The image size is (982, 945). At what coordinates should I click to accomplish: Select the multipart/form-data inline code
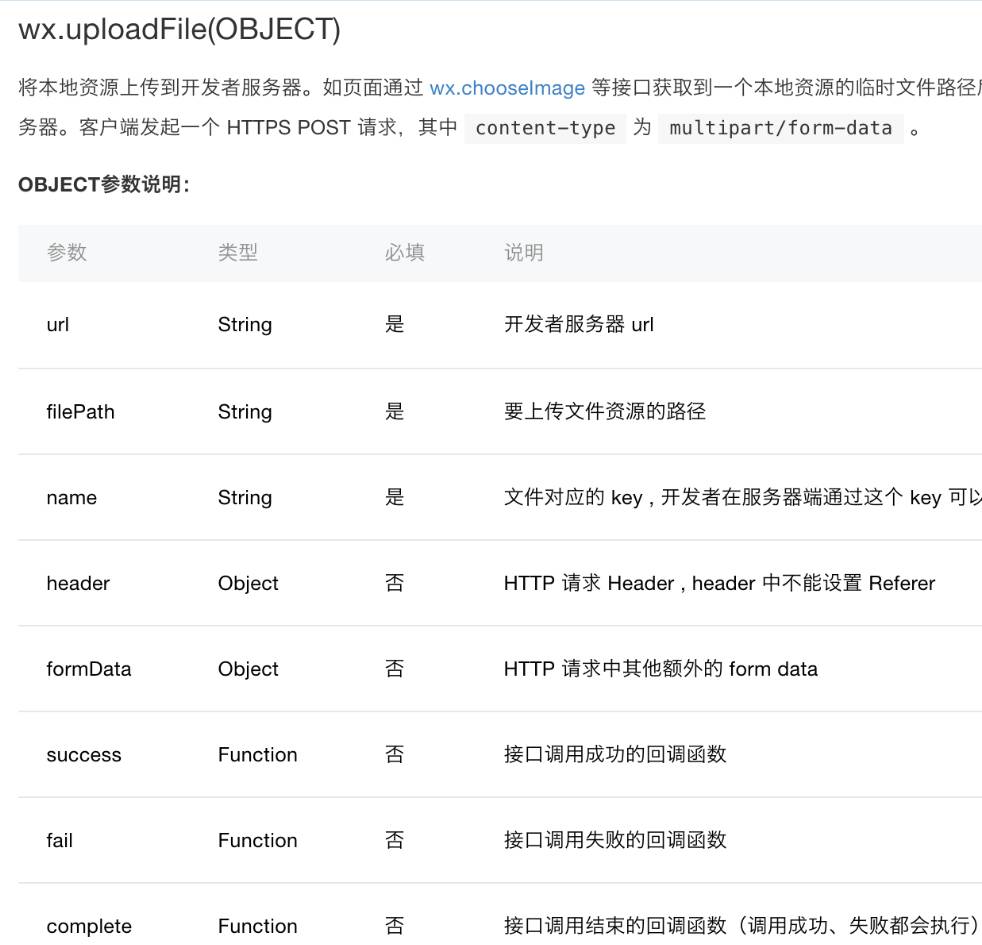point(780,128)
